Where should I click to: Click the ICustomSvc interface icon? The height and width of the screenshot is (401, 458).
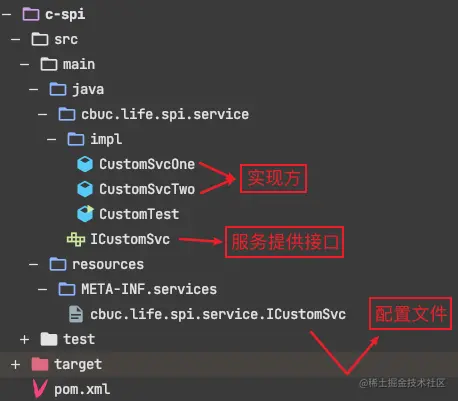tap(76, 239)
